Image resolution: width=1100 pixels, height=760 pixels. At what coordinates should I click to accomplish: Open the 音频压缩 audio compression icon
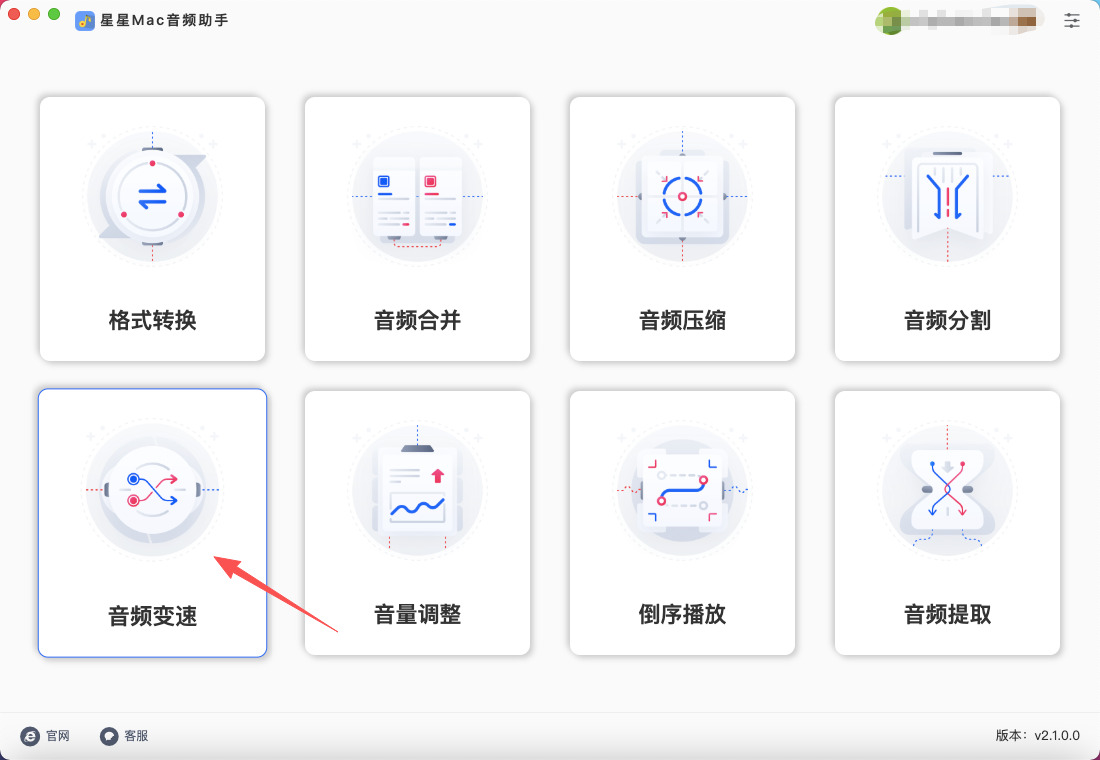click(x=683, y=196)
